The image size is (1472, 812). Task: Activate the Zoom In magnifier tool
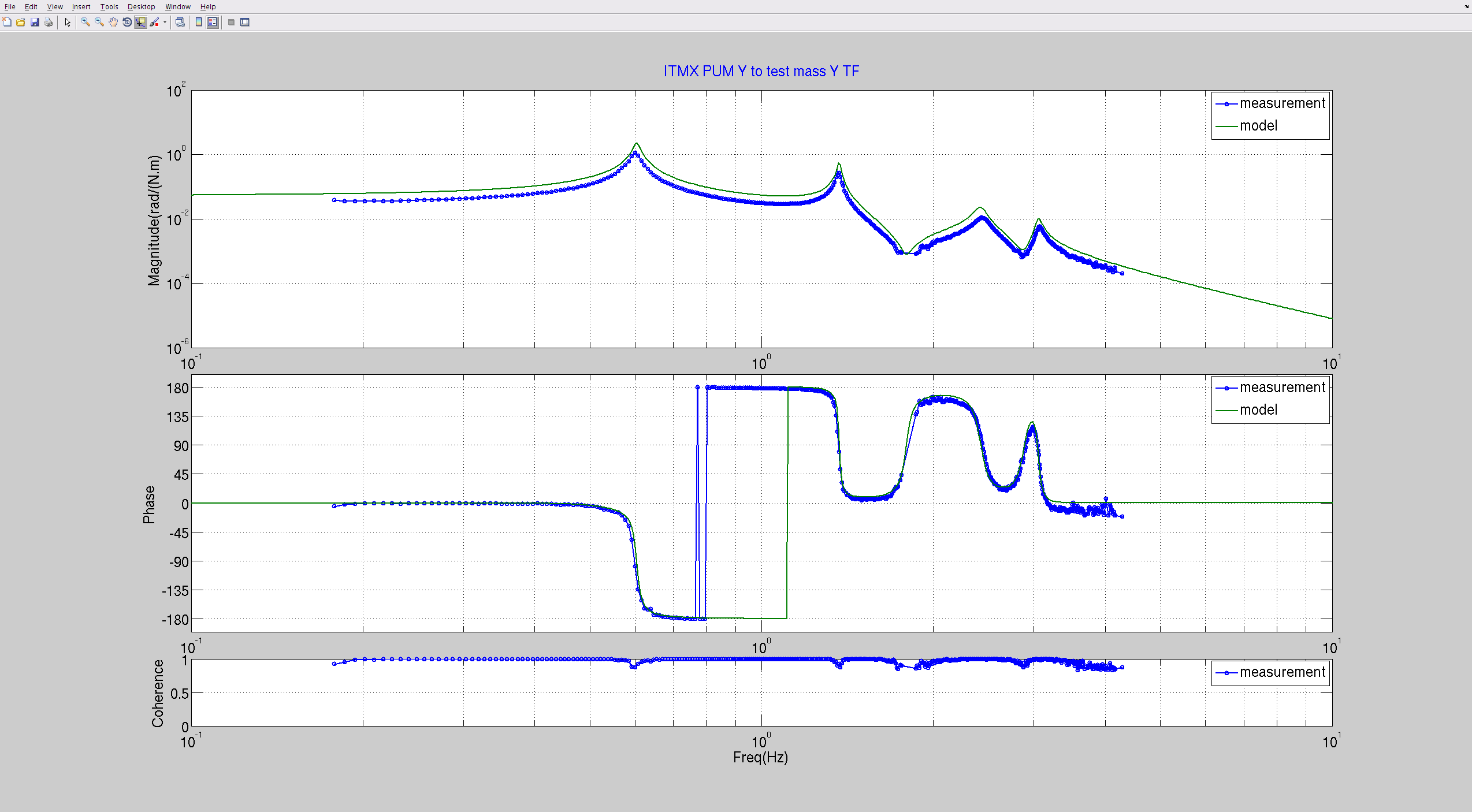click(x=86, y=23)
